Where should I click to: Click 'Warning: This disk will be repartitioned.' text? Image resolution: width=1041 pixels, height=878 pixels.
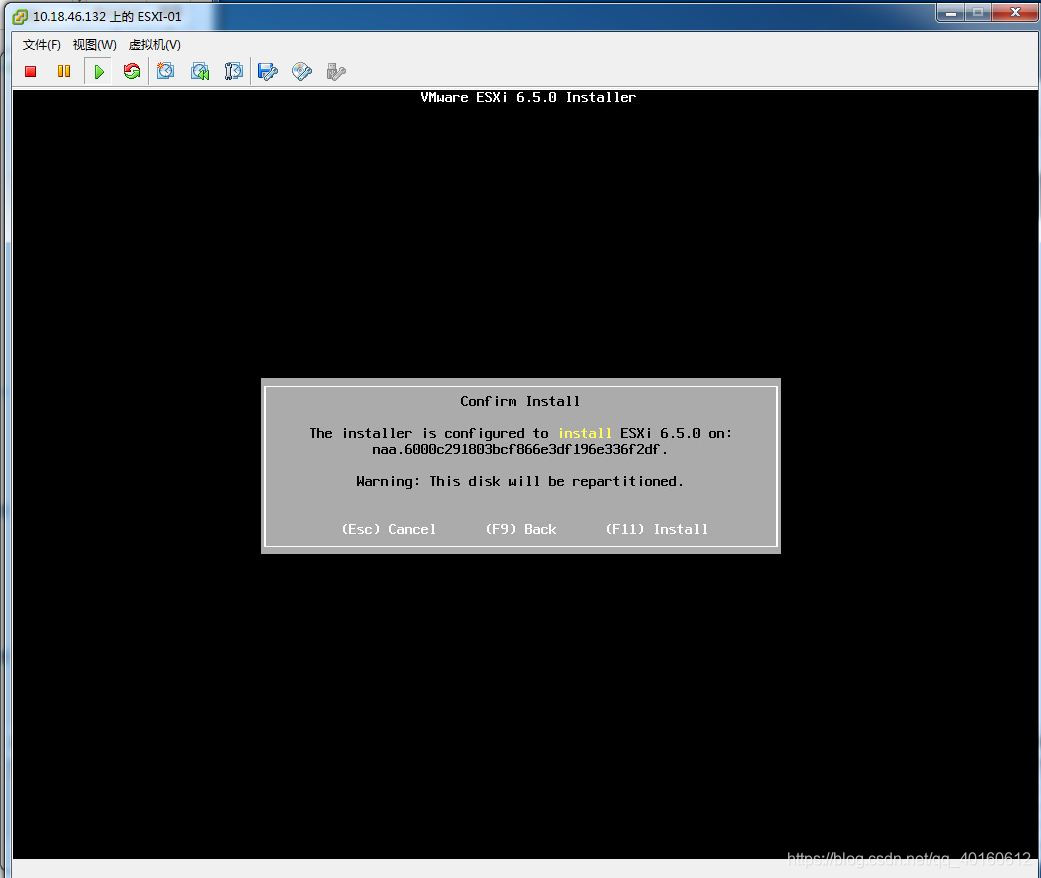(x=520, y=482)
